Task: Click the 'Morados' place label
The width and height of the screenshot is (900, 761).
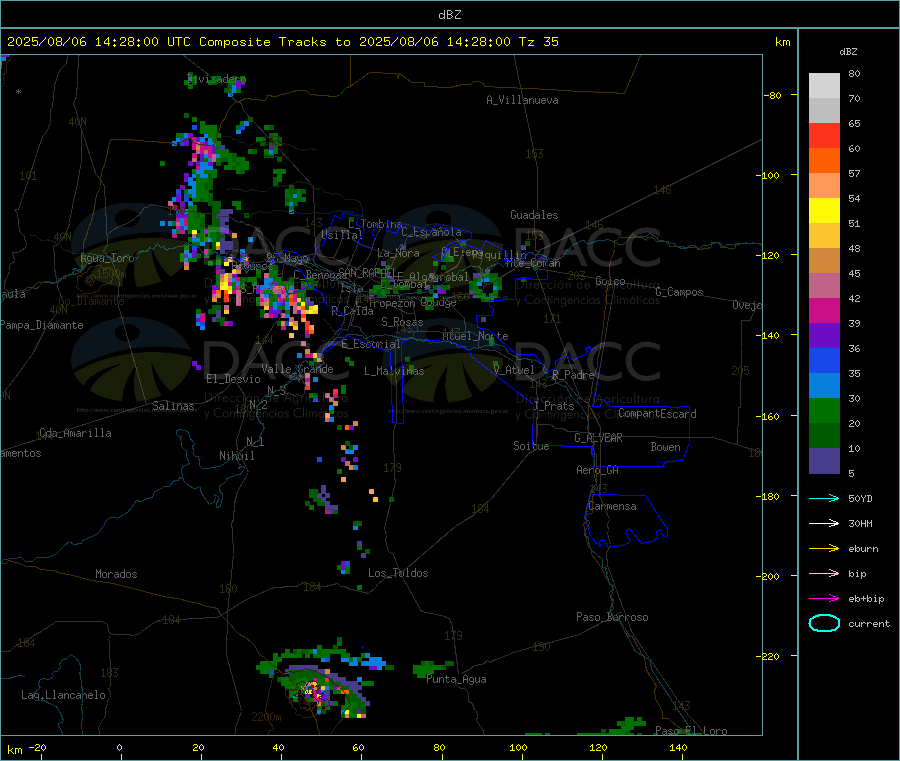Action: [117, 574]
